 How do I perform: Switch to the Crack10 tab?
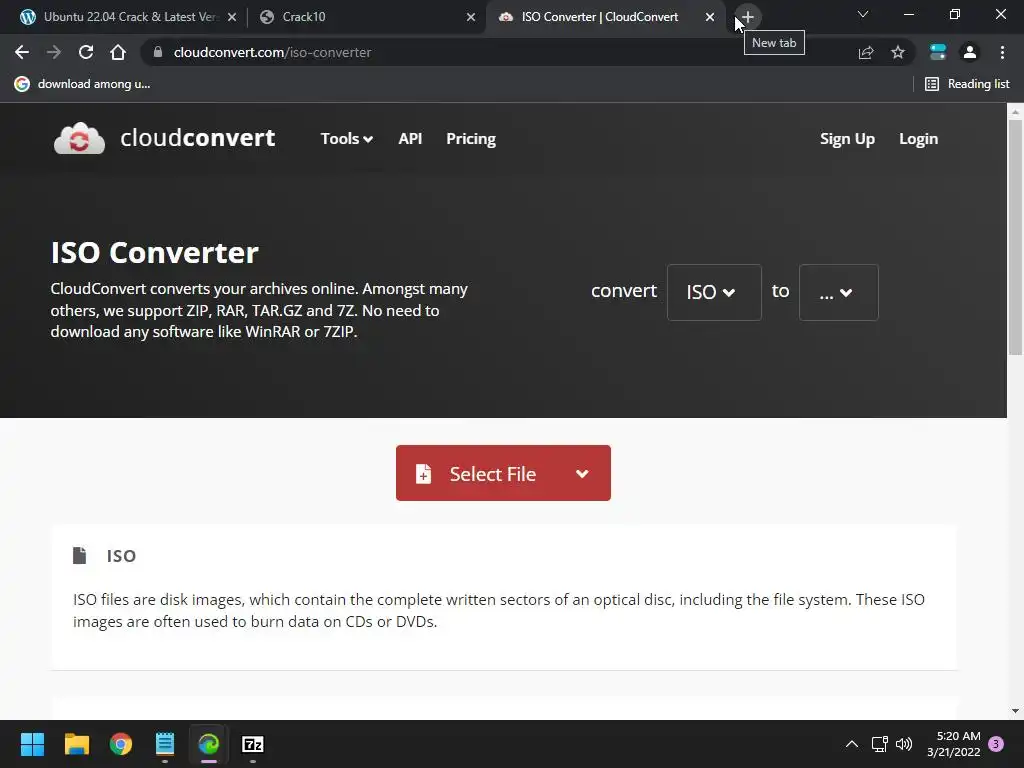[366, 17]
